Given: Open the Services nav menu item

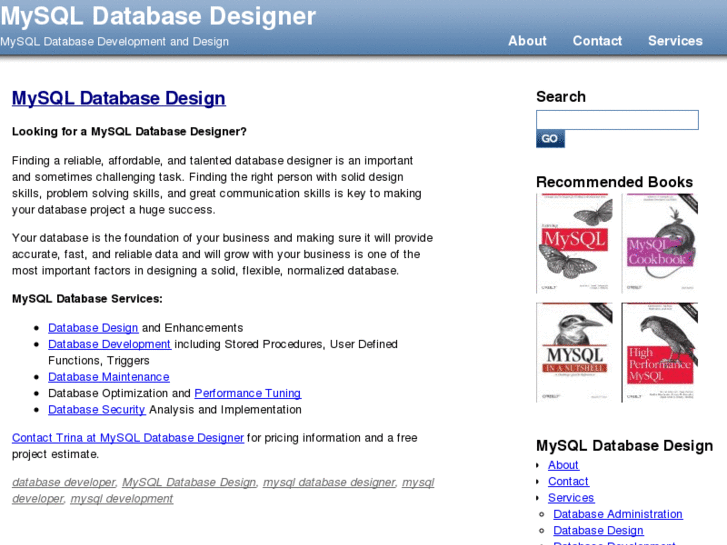Looking at the screenshot, I should pos(675,41).
